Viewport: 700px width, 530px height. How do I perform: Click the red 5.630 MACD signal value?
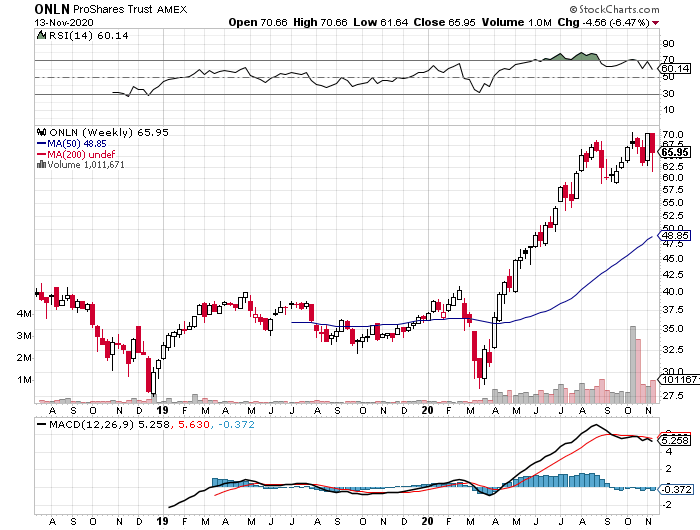[x=194, y=424]
